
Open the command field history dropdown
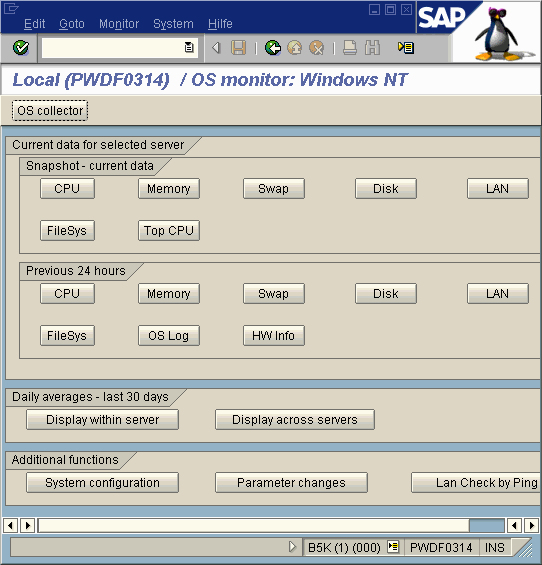pyautogui.click(x=189, y=48)
